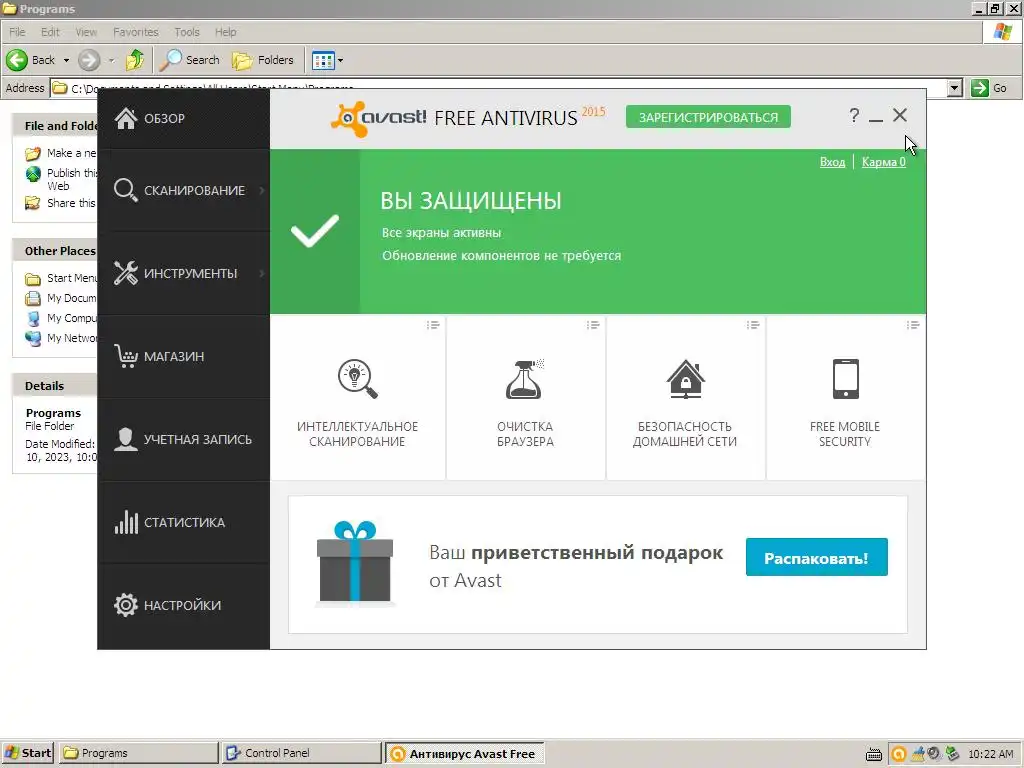The width and height of the screenshot is (1024, 768).
Task: Click the Карма 0 link
Action: tap(884, 162)
